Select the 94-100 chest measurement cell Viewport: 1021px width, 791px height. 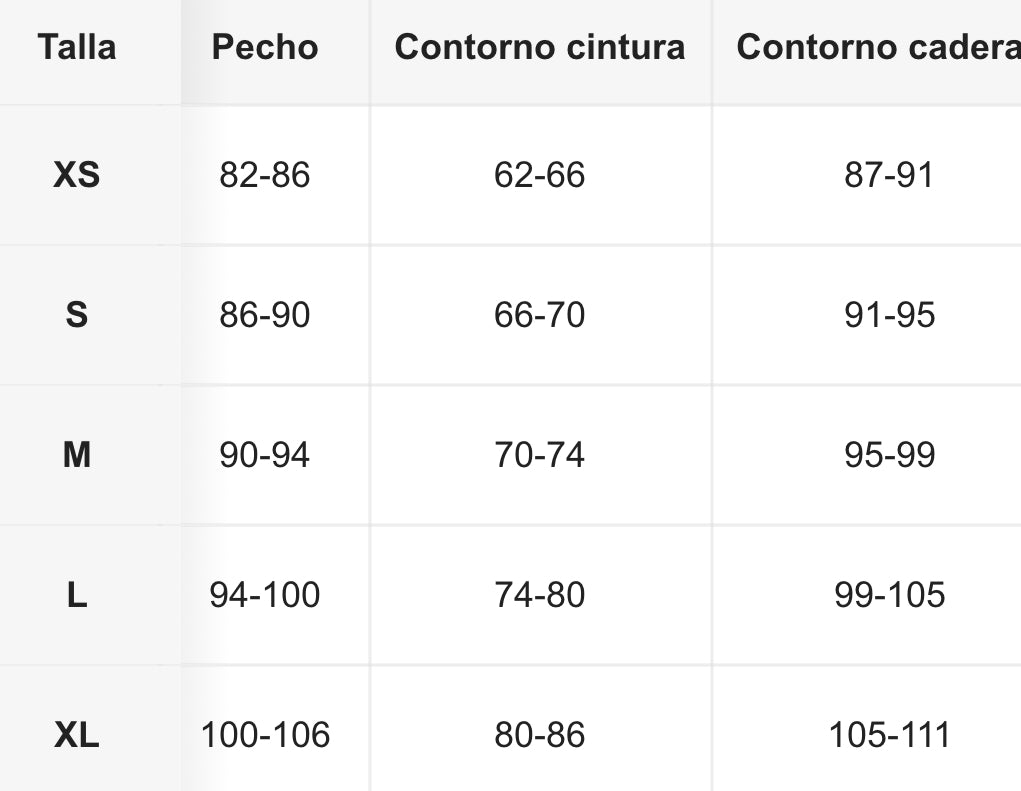point(265,595)
